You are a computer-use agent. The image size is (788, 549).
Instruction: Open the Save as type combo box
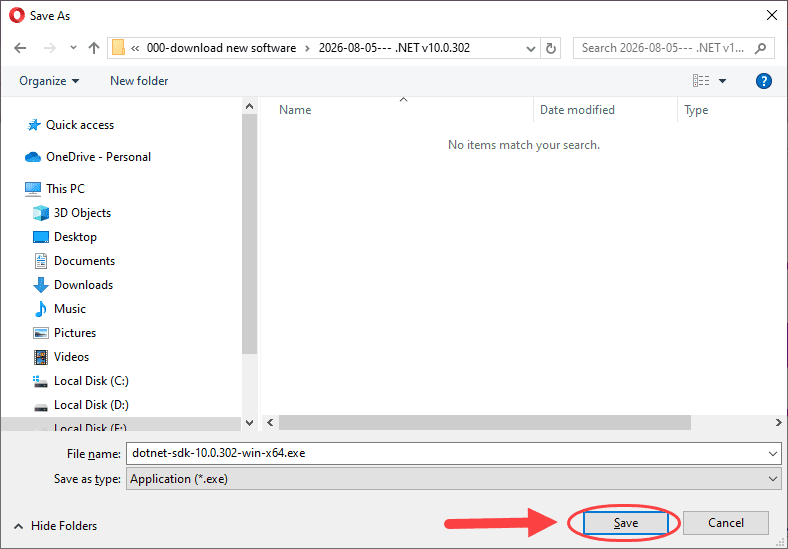pyautogui.click(x=454, y=479)
